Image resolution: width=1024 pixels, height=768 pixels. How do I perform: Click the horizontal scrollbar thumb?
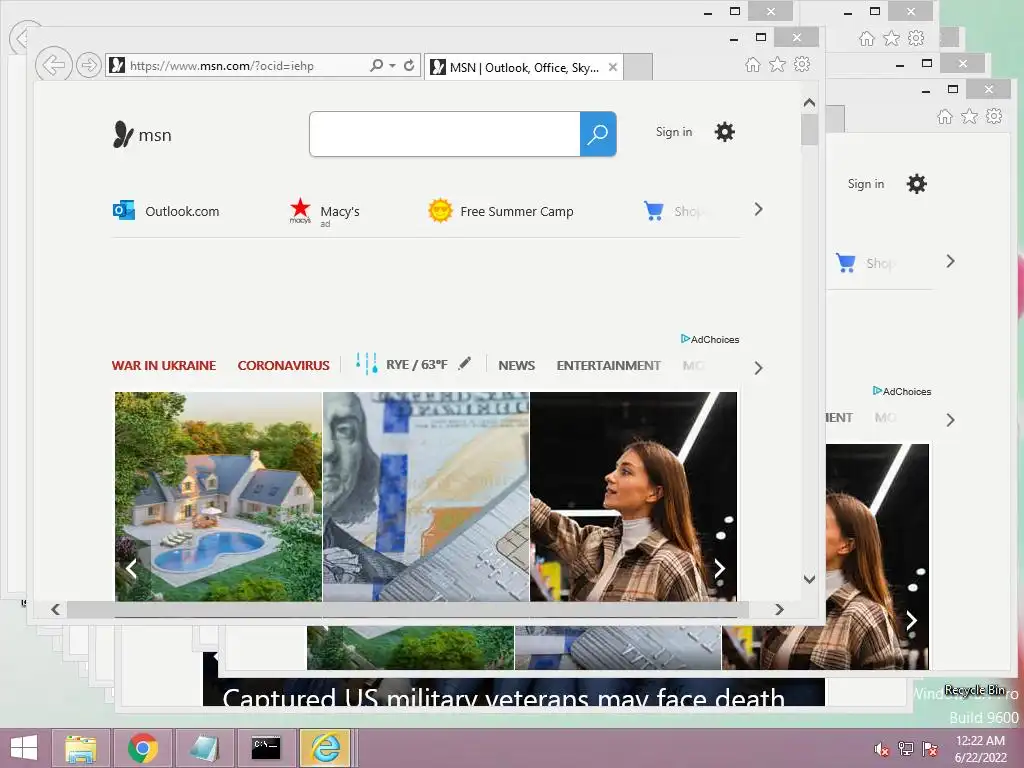tap(408, 609)
